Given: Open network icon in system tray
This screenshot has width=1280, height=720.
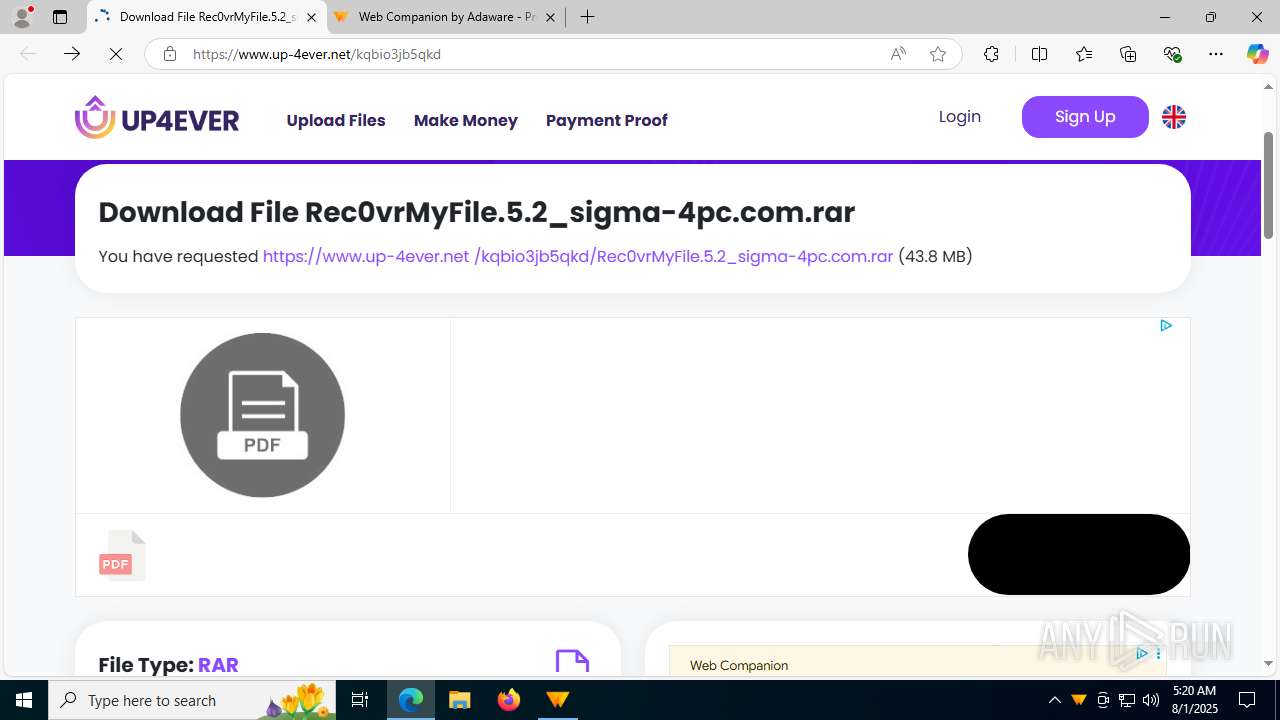Looking at the screenshot, I should pyautogui.click(x=1127, y=700).
